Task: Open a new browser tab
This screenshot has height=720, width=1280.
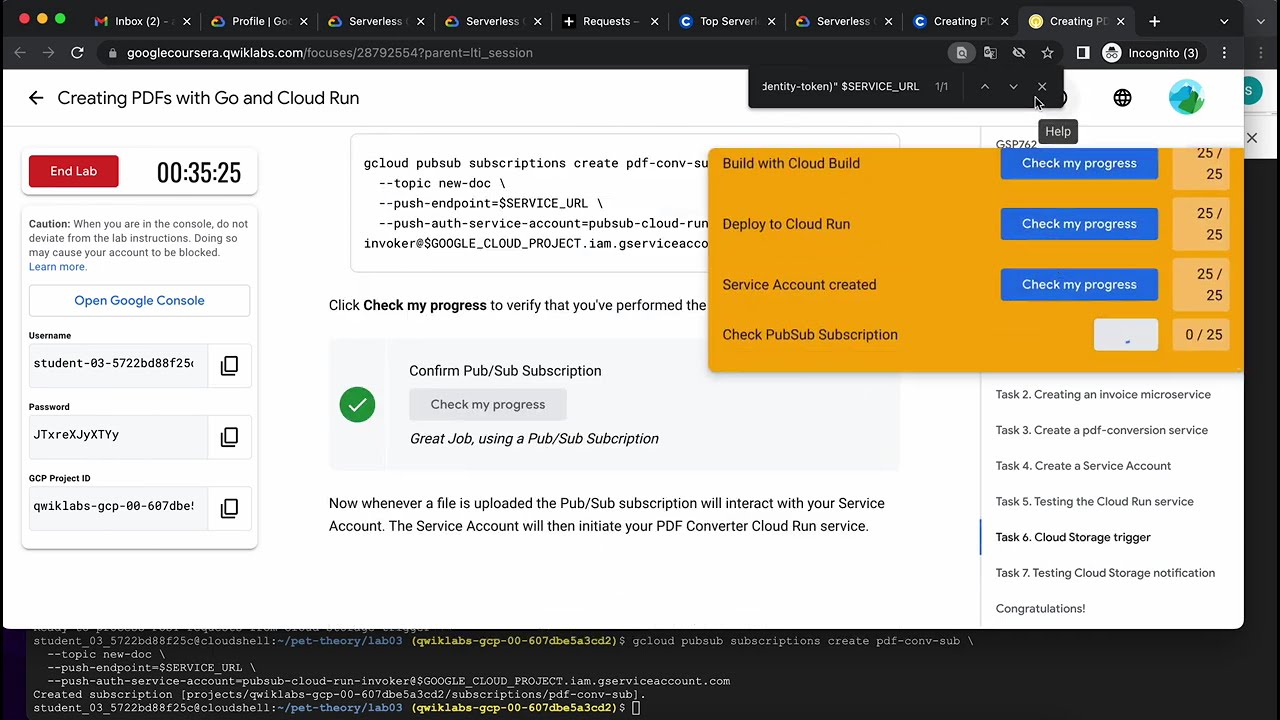Action: (x=1154, y=21)
